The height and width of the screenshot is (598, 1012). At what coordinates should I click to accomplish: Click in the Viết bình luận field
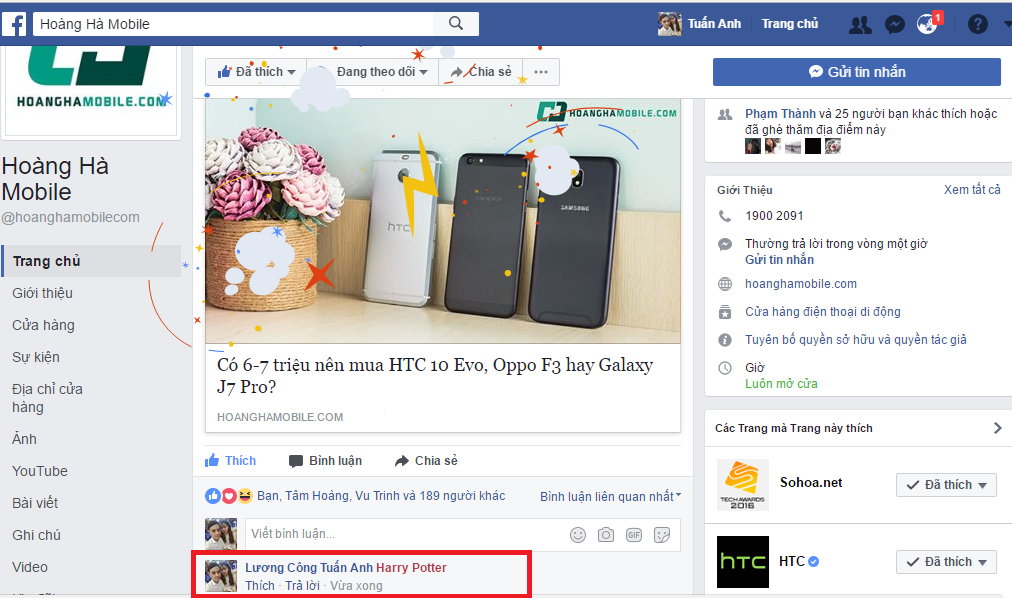coord(400,535)
